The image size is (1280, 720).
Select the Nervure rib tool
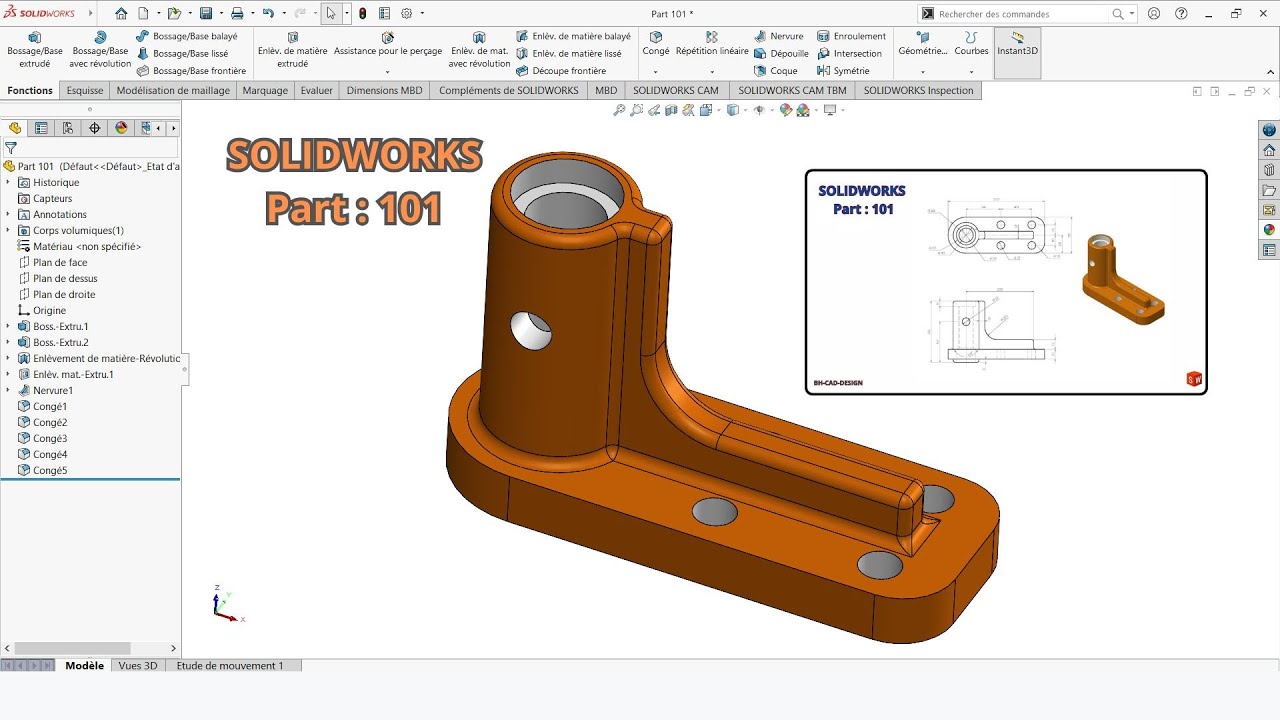pos(778,36)
